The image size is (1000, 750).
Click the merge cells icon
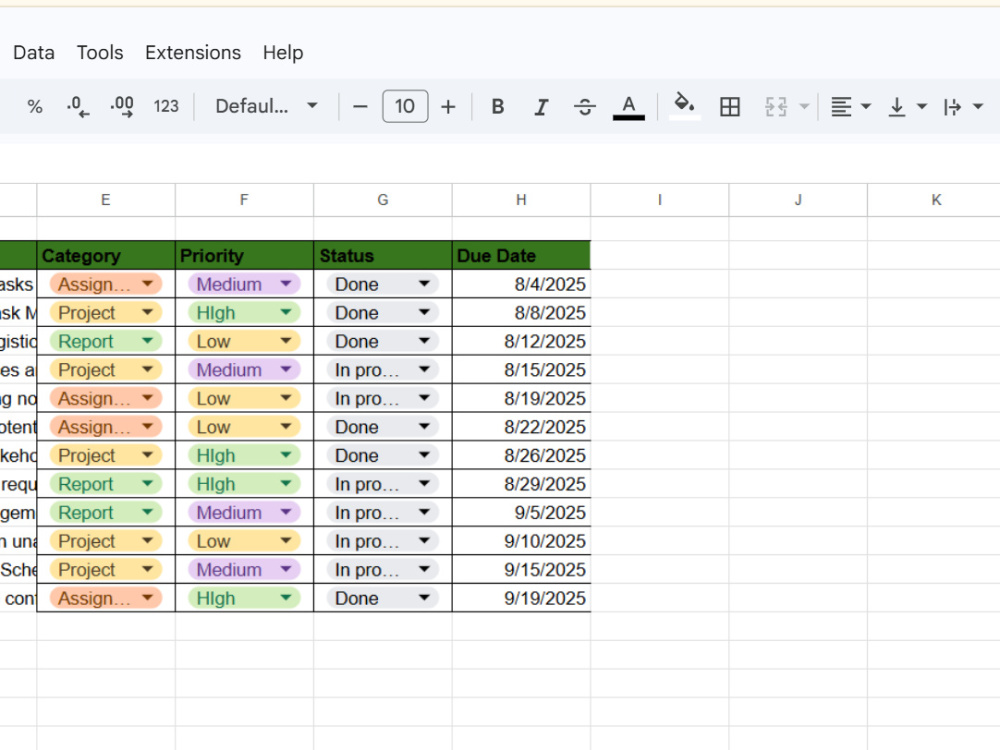[x=776, y=107]
